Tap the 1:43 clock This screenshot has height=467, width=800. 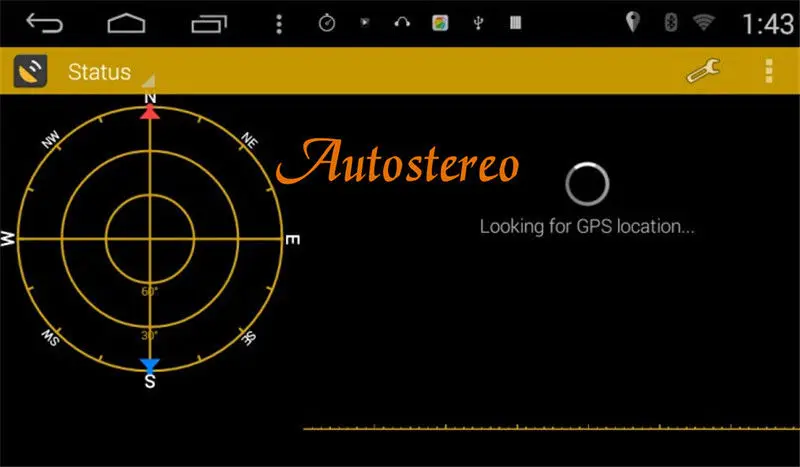point(768,24)
